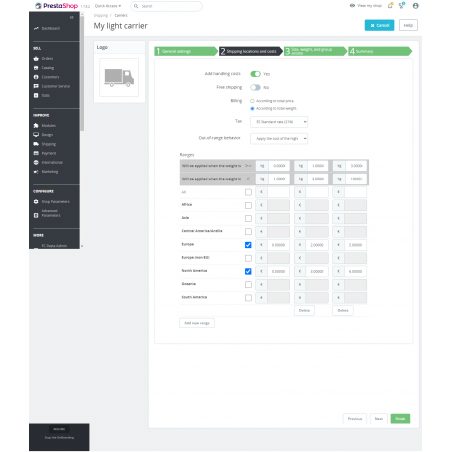Check the Africa zone checkbox
The width and height of the screenshot is (452, 452).
(248, 205)
